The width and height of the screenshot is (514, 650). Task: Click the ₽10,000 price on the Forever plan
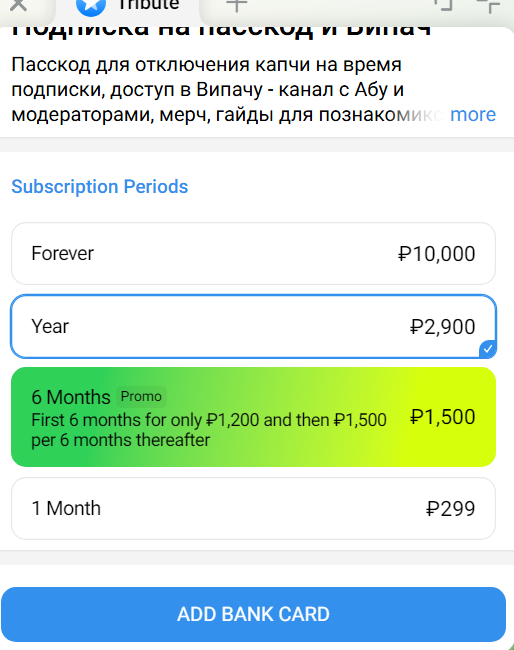(x=436, y=254)
